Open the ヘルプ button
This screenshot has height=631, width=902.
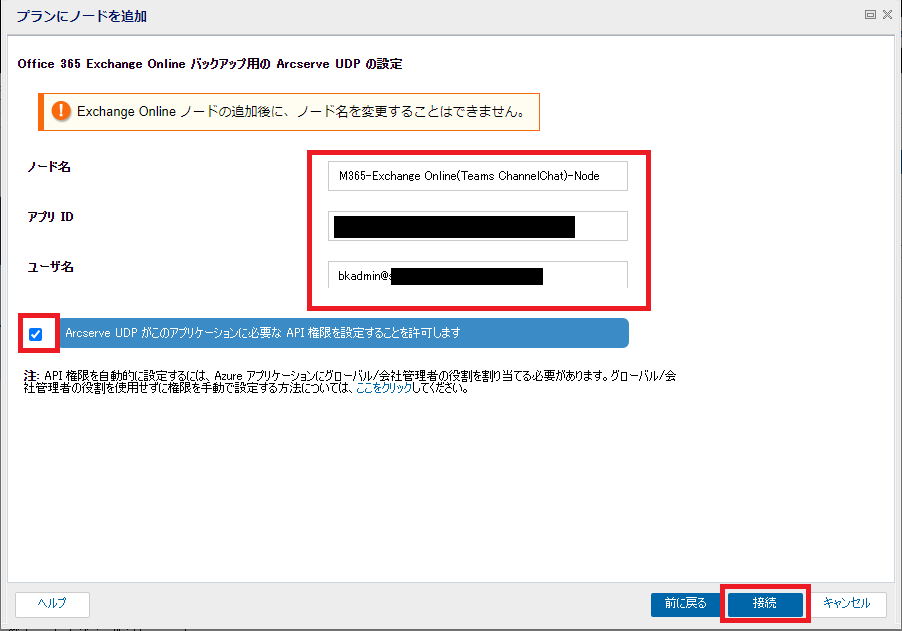(x=52, y=604)
